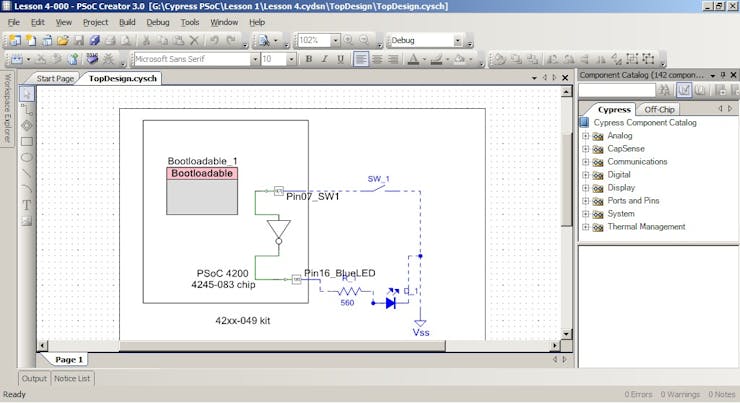
Task: Click the open folder toolbar icon
Action: coord(63,41)
